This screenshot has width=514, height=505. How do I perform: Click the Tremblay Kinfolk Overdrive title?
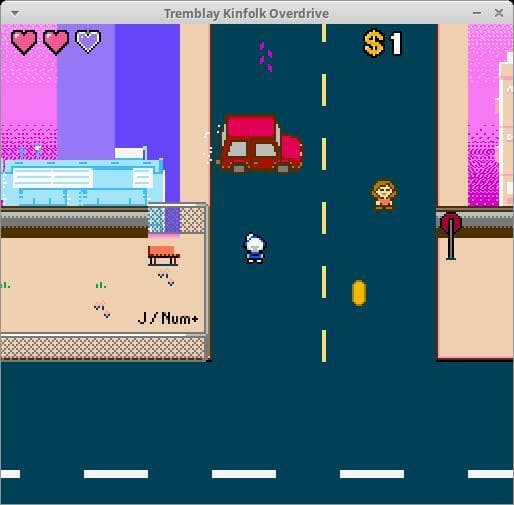pos(246,14)
